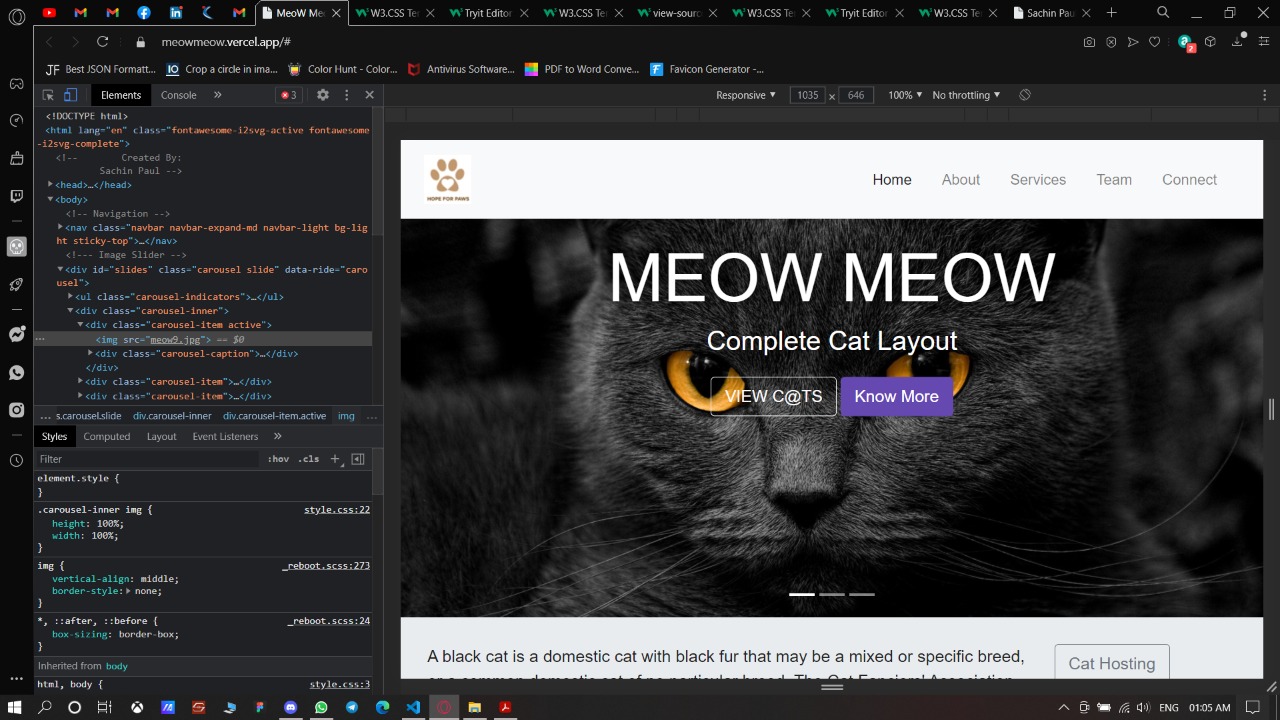This screenshot has width=1280, height=720.
Task: Select the inspect element picker icon
Action: pyautogui.click(x=48, y=95)
